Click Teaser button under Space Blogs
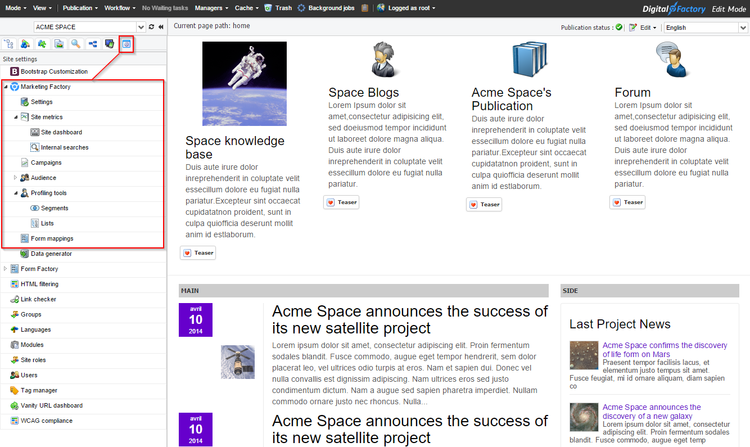The width and height of the screenshot is (750, 447). tap(342, 202)
